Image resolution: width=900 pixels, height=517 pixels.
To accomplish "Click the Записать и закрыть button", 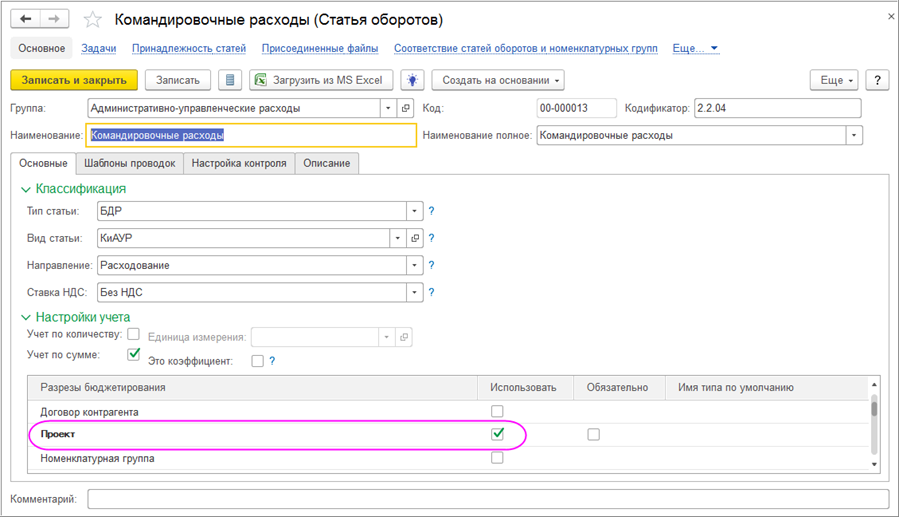I will point(74,80).
